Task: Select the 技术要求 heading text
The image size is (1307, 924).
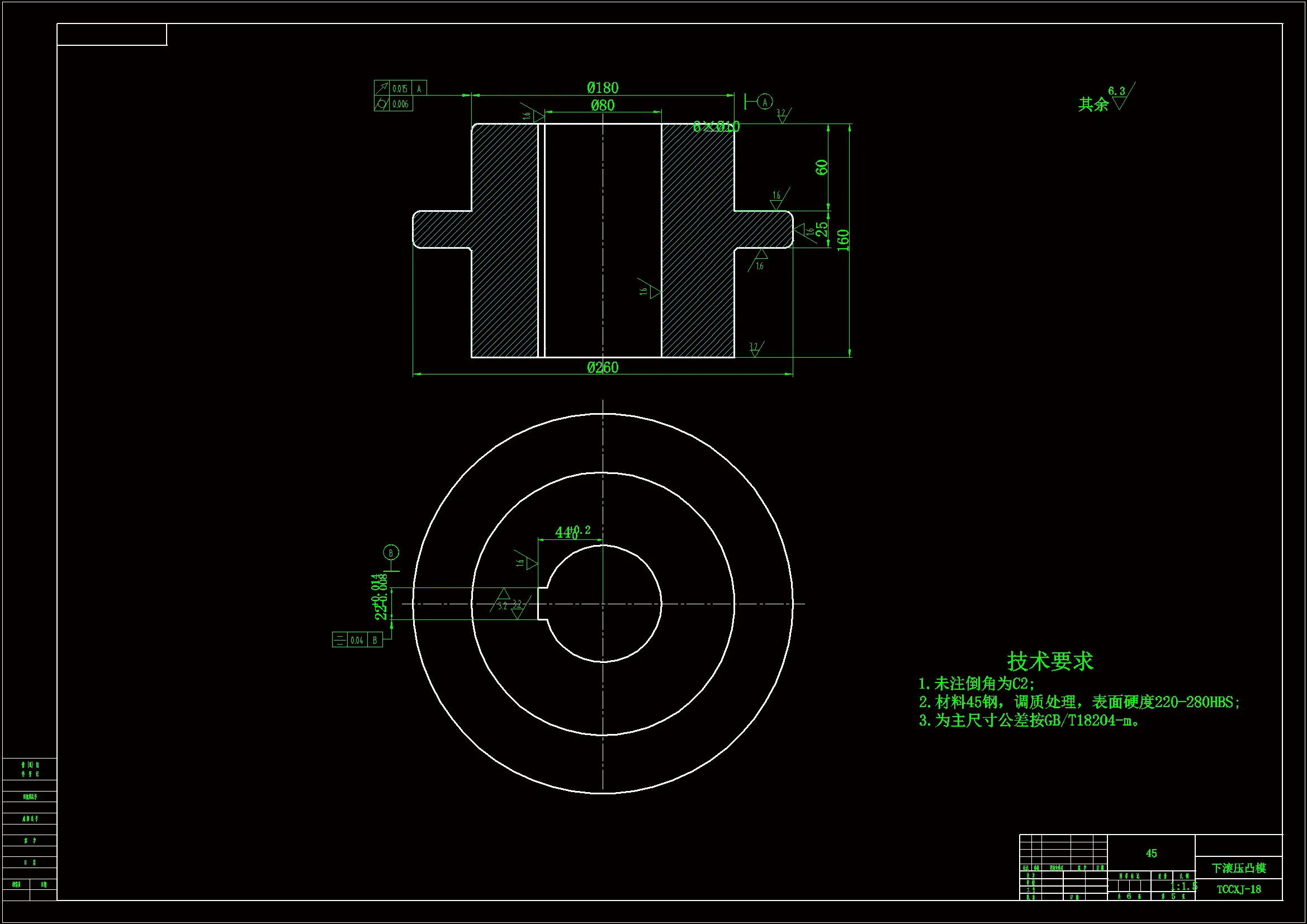Action: (1050, 661)
